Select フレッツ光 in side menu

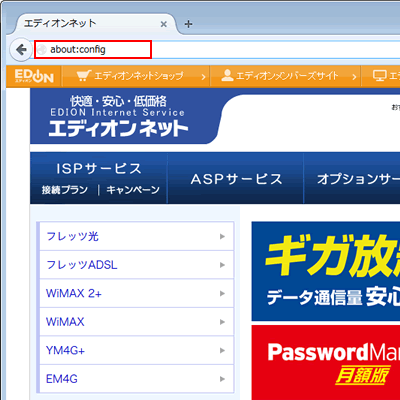coord(137,236)
